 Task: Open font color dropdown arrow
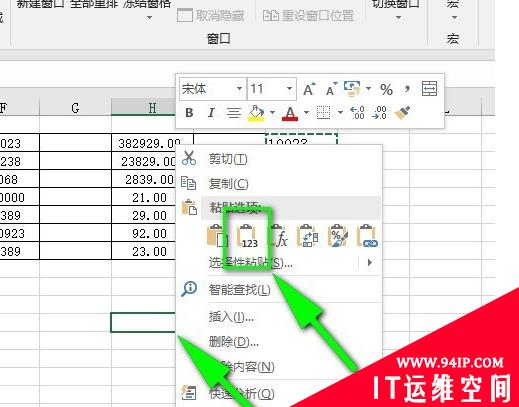tap(306, 113)
